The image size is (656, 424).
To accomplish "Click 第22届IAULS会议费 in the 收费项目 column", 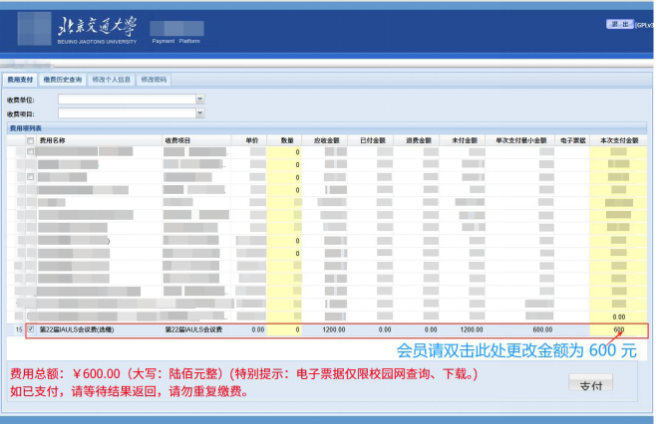I will (193, 330).
